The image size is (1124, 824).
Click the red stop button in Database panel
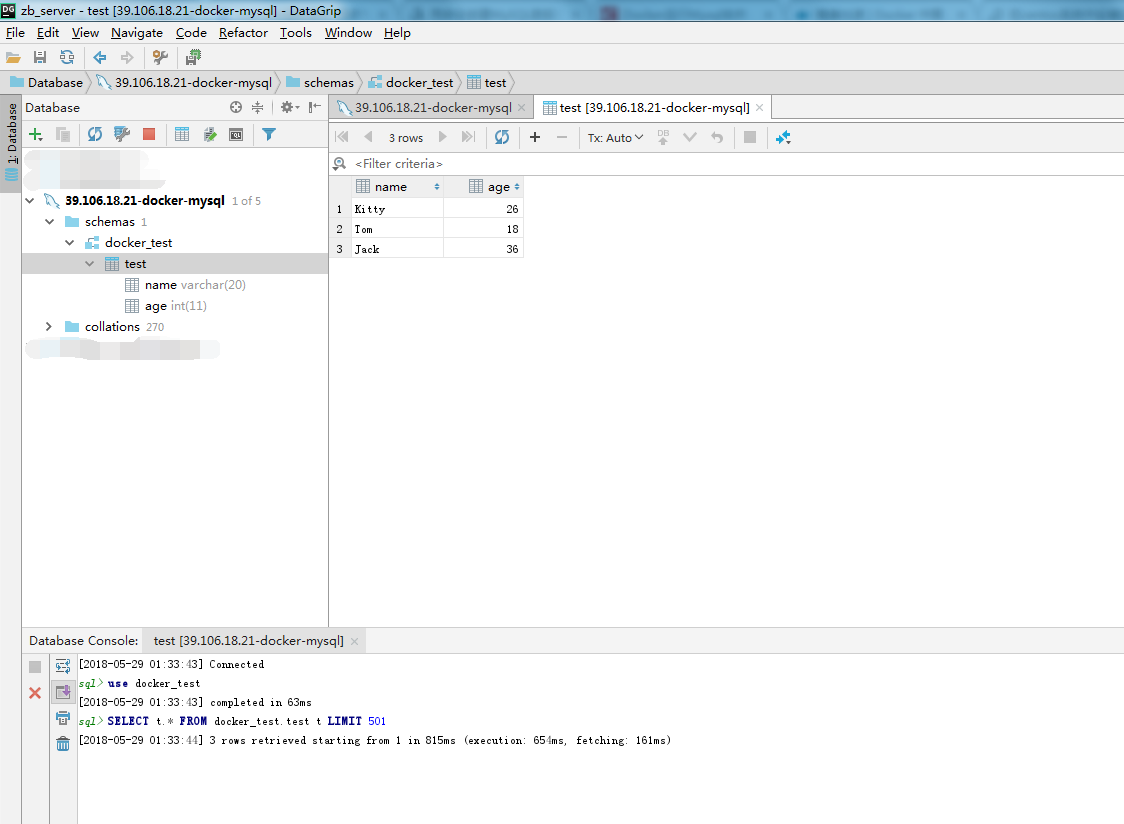pos(149,134)
